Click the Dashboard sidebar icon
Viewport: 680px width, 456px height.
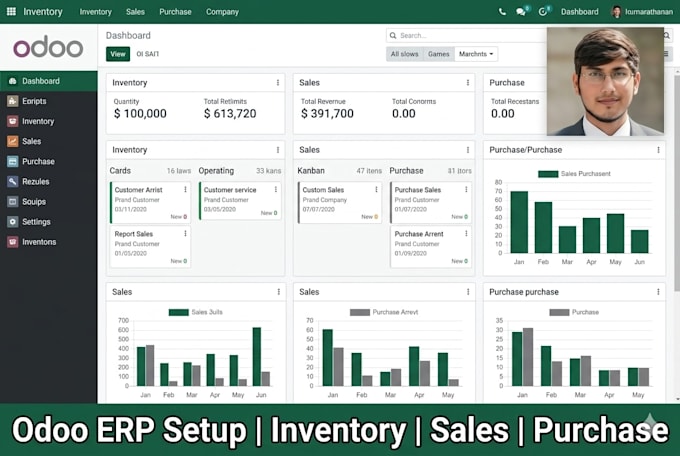click(x=13, y=81)
